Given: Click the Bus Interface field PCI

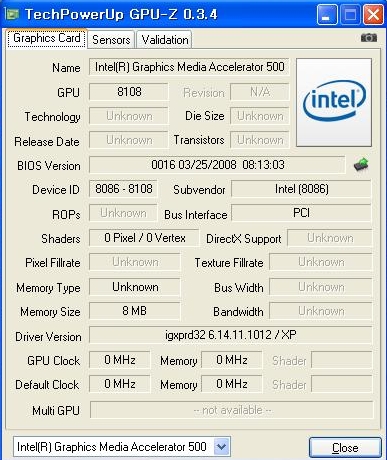Looking at the screenshot, I should tap(301, 213).
